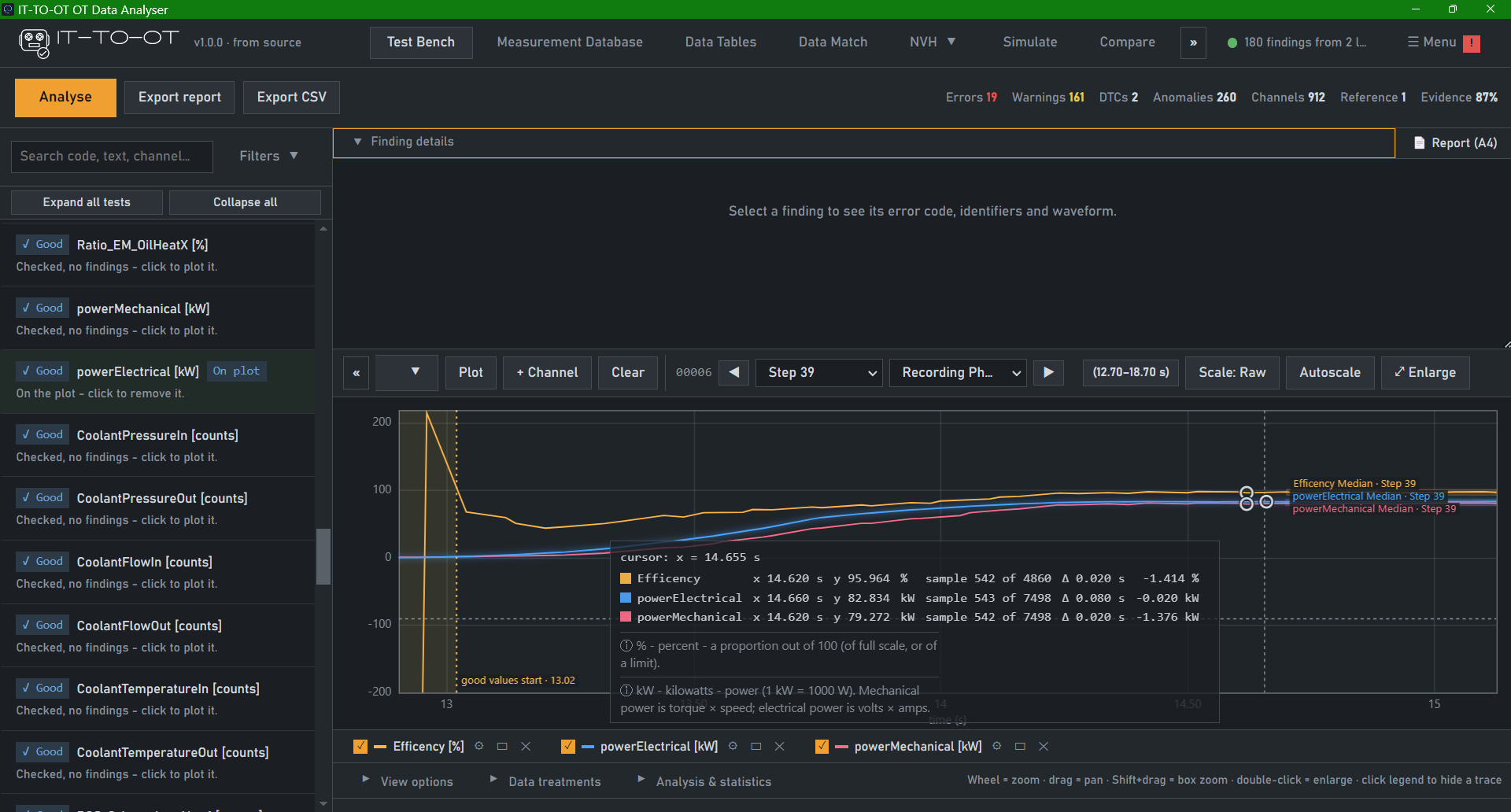The width and height of the screenshot is (1511, 812).
Task: Uncheck the powerMechanical [kW] trace checkbox
Action: (x=822, y=746)
